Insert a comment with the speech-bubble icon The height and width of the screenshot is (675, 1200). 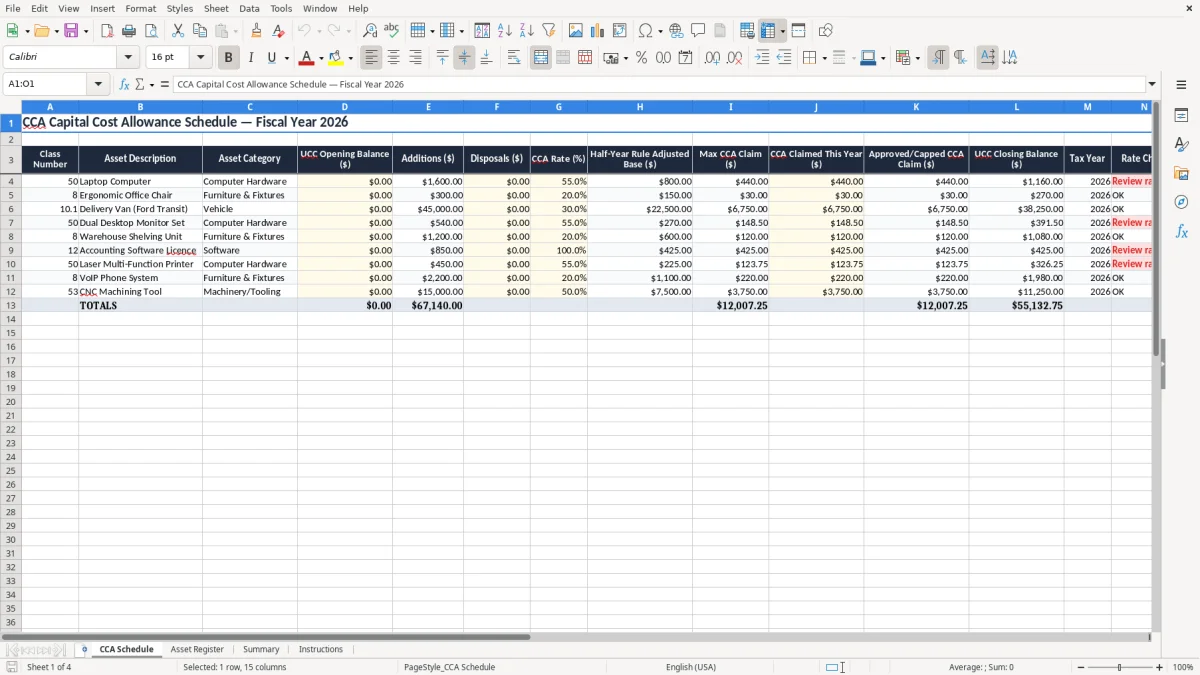point(698,31)
